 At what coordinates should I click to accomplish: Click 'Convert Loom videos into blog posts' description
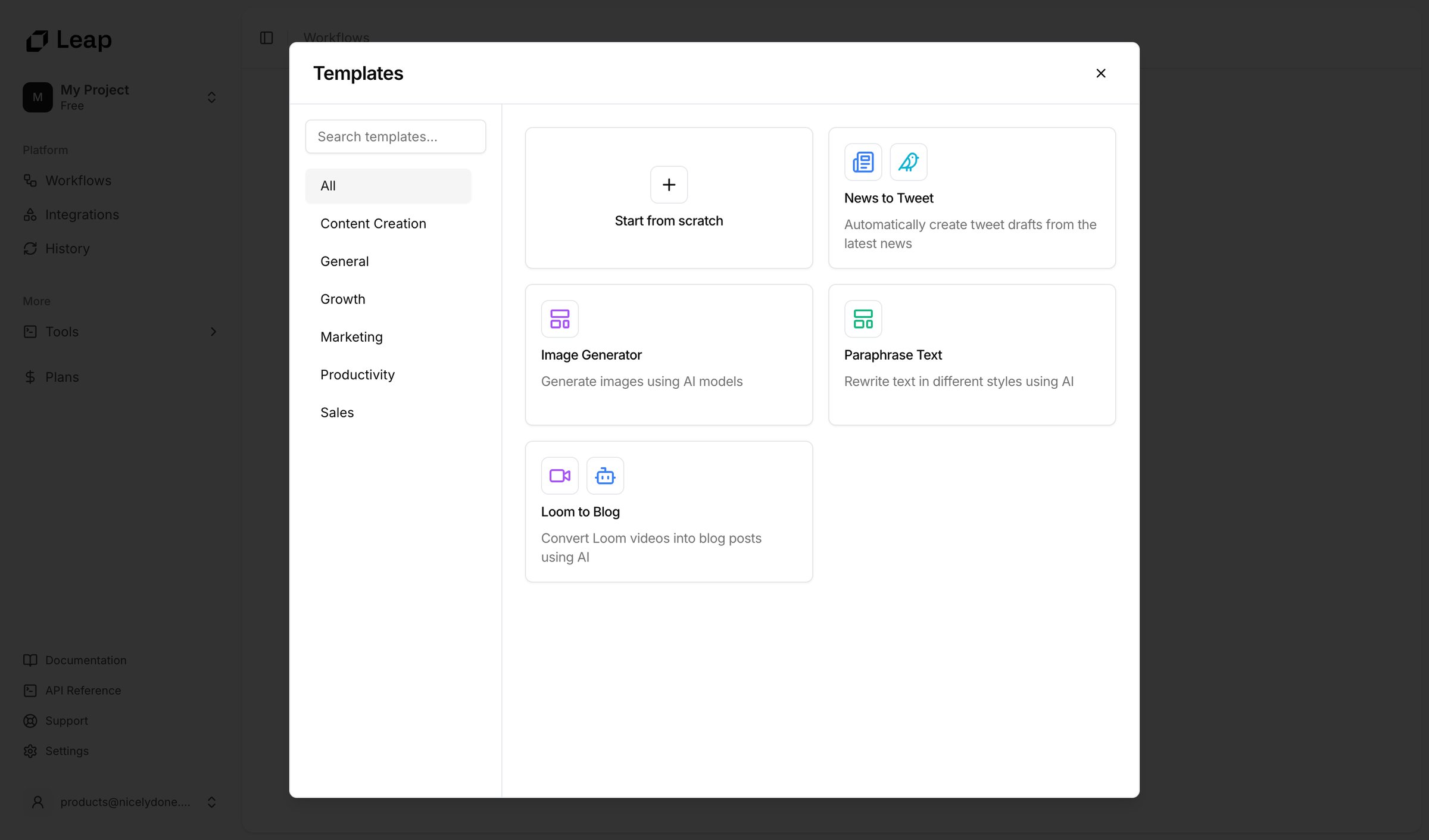coord(651,548)
